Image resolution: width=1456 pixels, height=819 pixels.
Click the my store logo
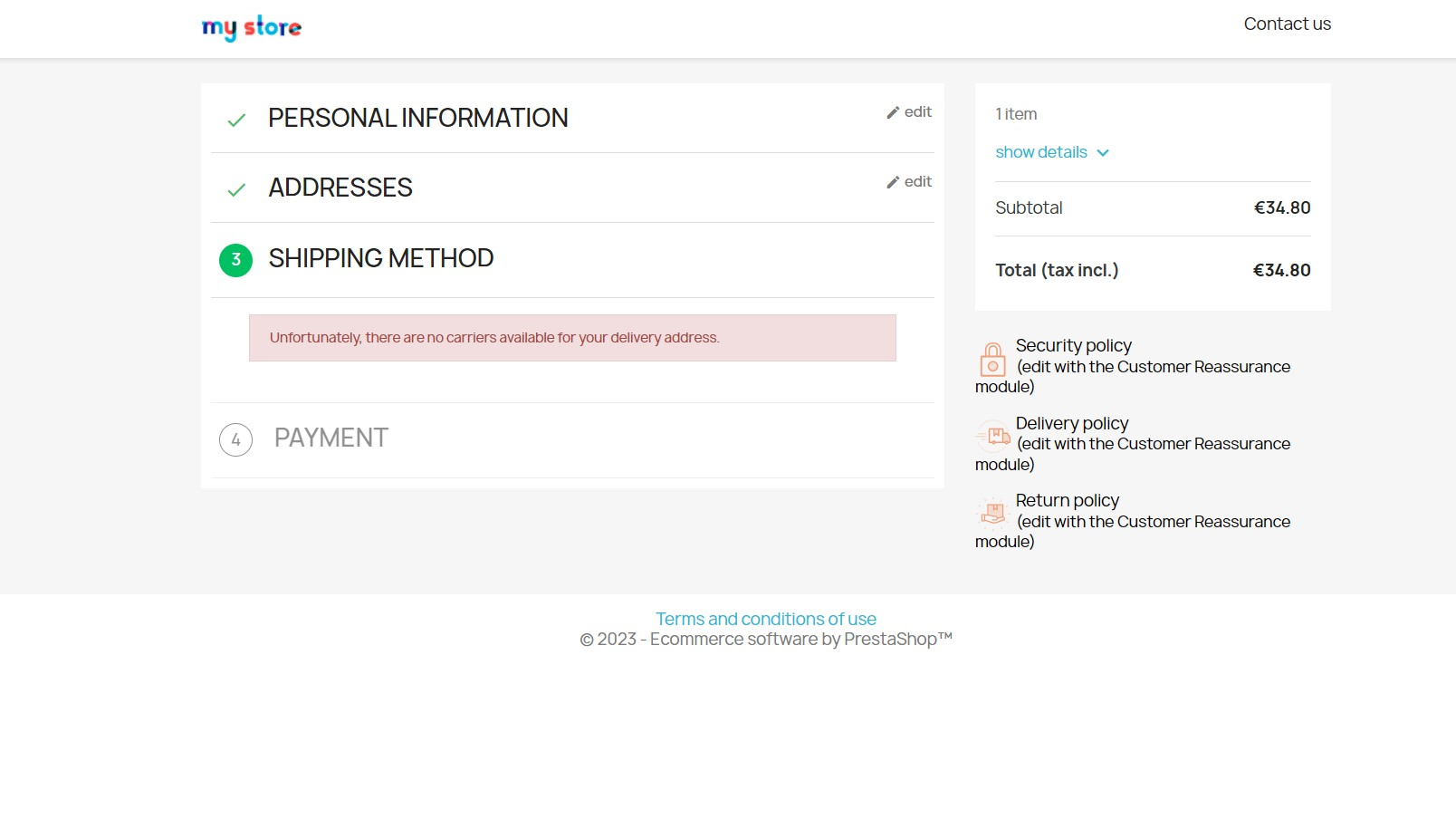pos(251,27)
